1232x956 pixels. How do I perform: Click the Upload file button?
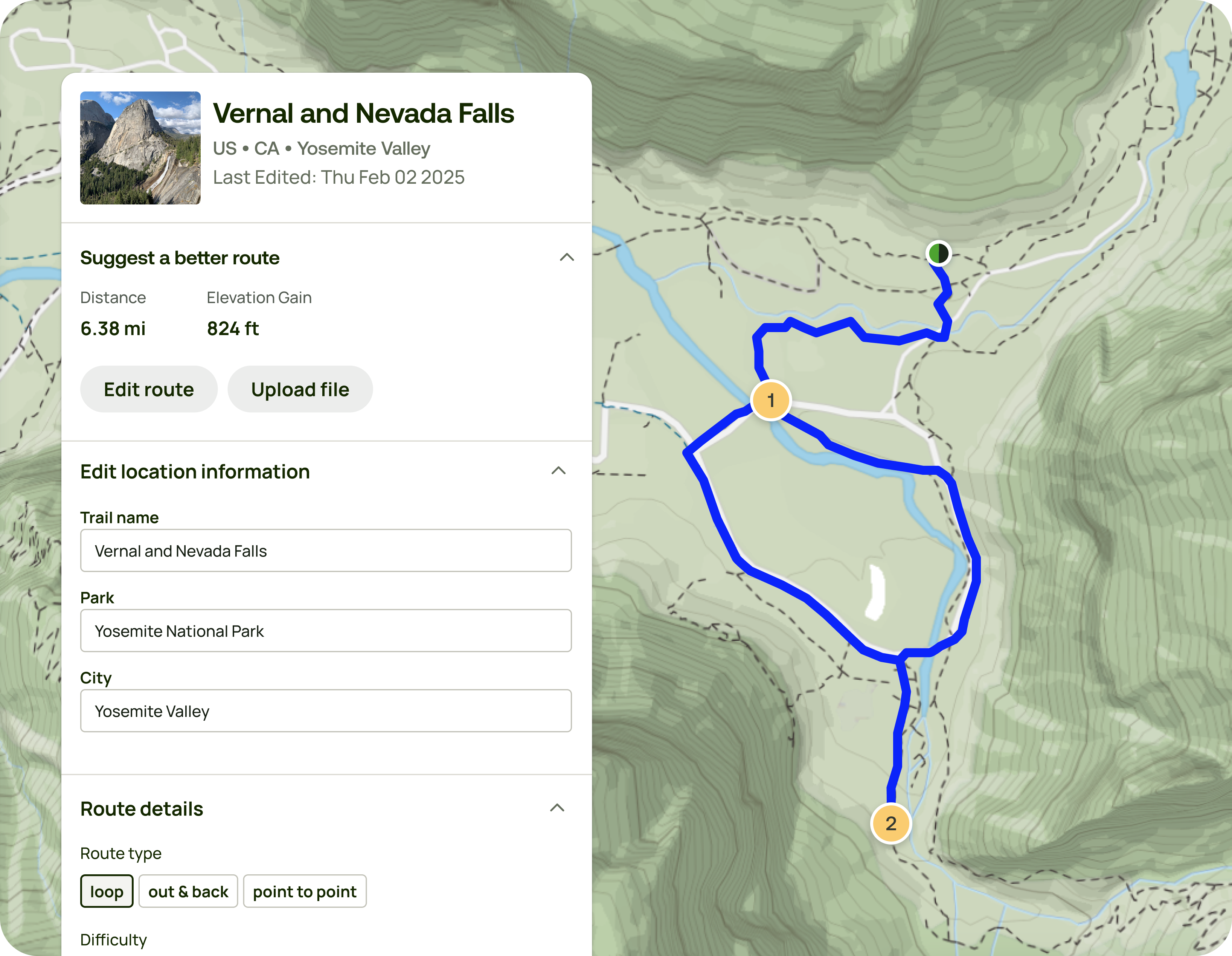coord(300,389)
